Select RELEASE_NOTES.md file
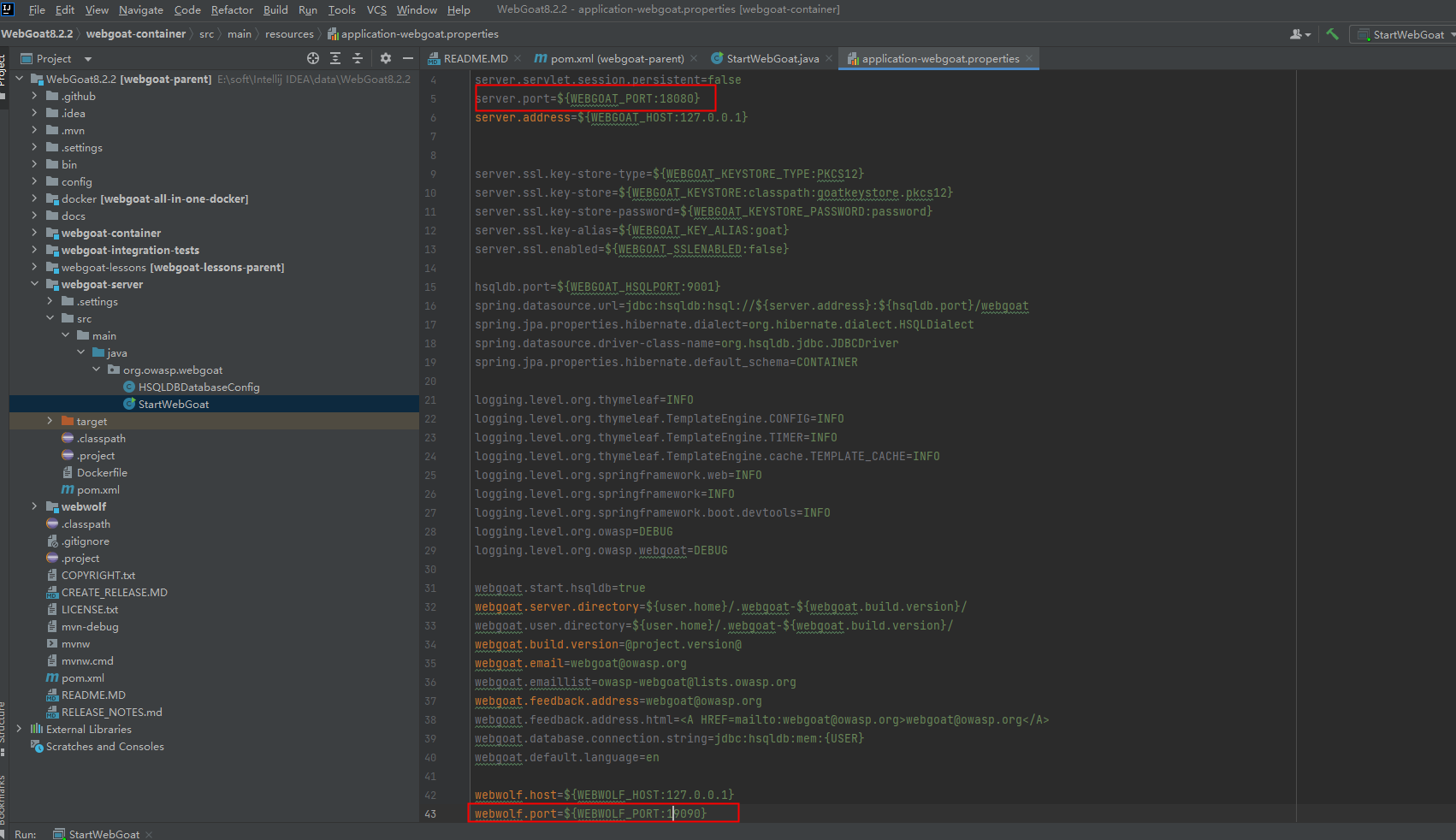 (x=111, y=712)
